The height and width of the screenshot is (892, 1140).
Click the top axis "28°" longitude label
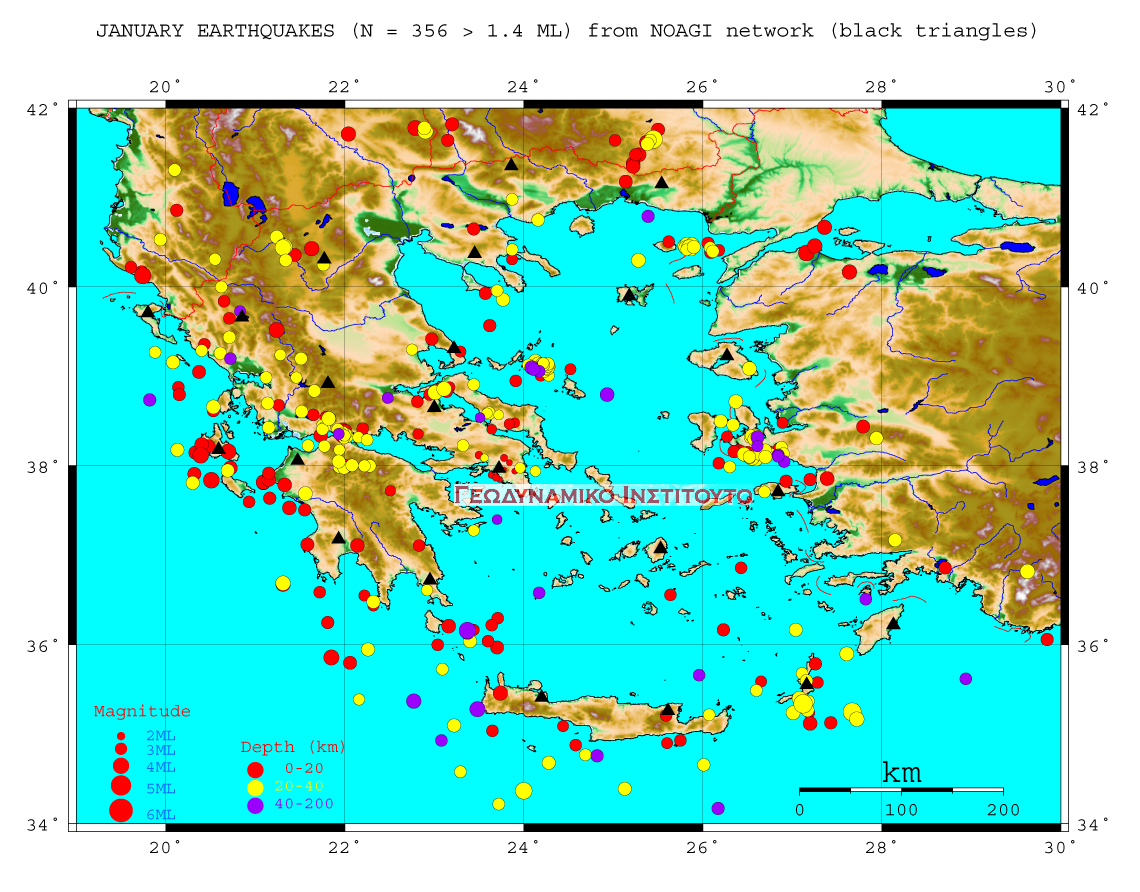pos(881,87)
